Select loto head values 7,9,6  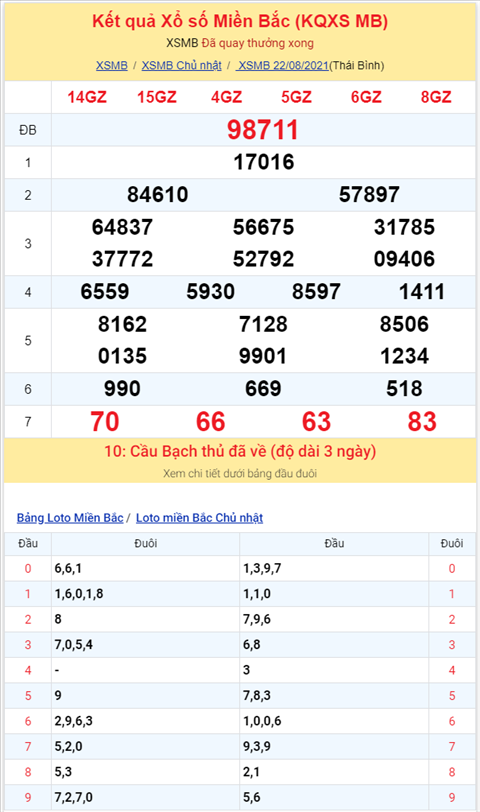(x=257, y=619)
